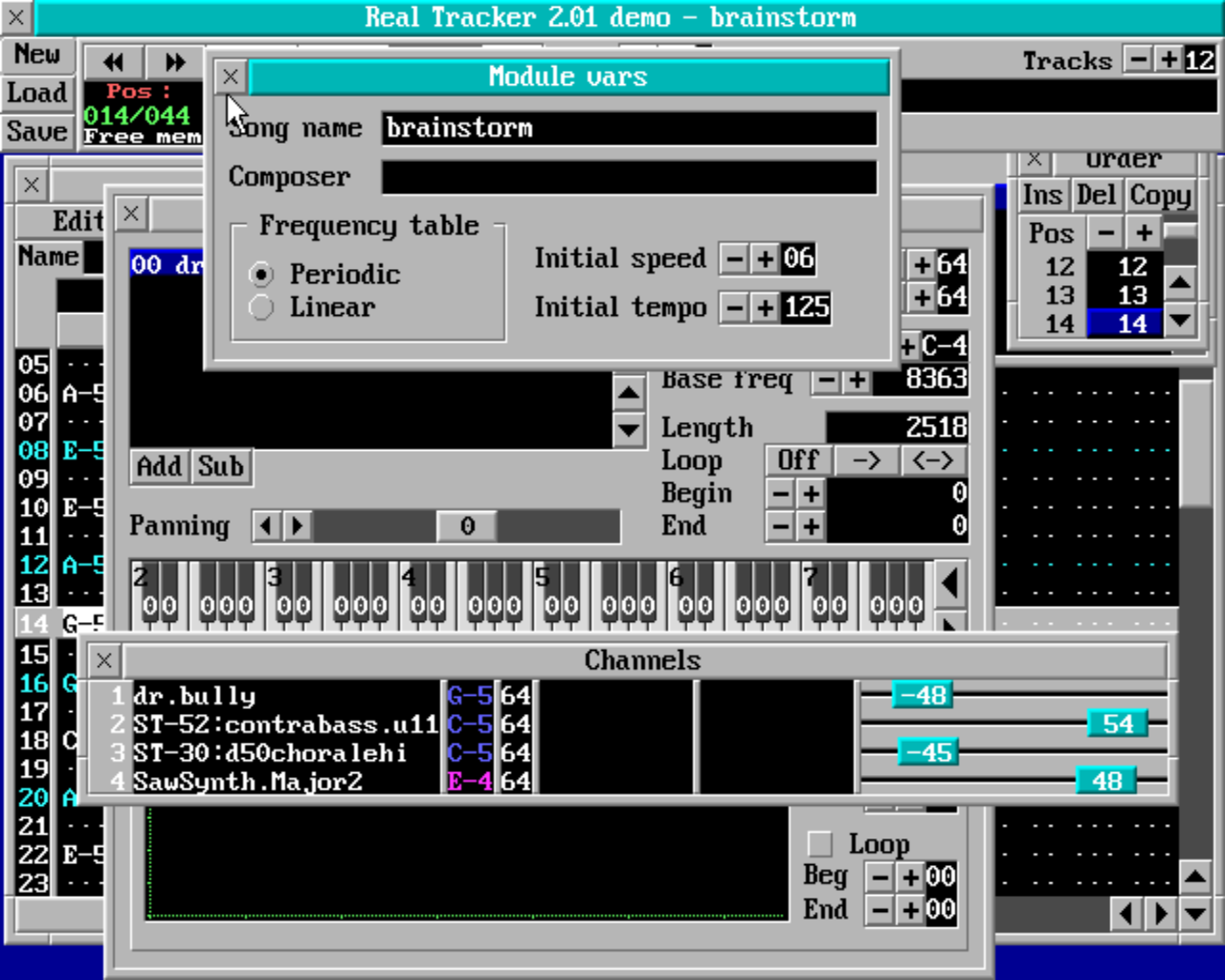
Task: Increase sample loop End value
Action: coord(811,526)
